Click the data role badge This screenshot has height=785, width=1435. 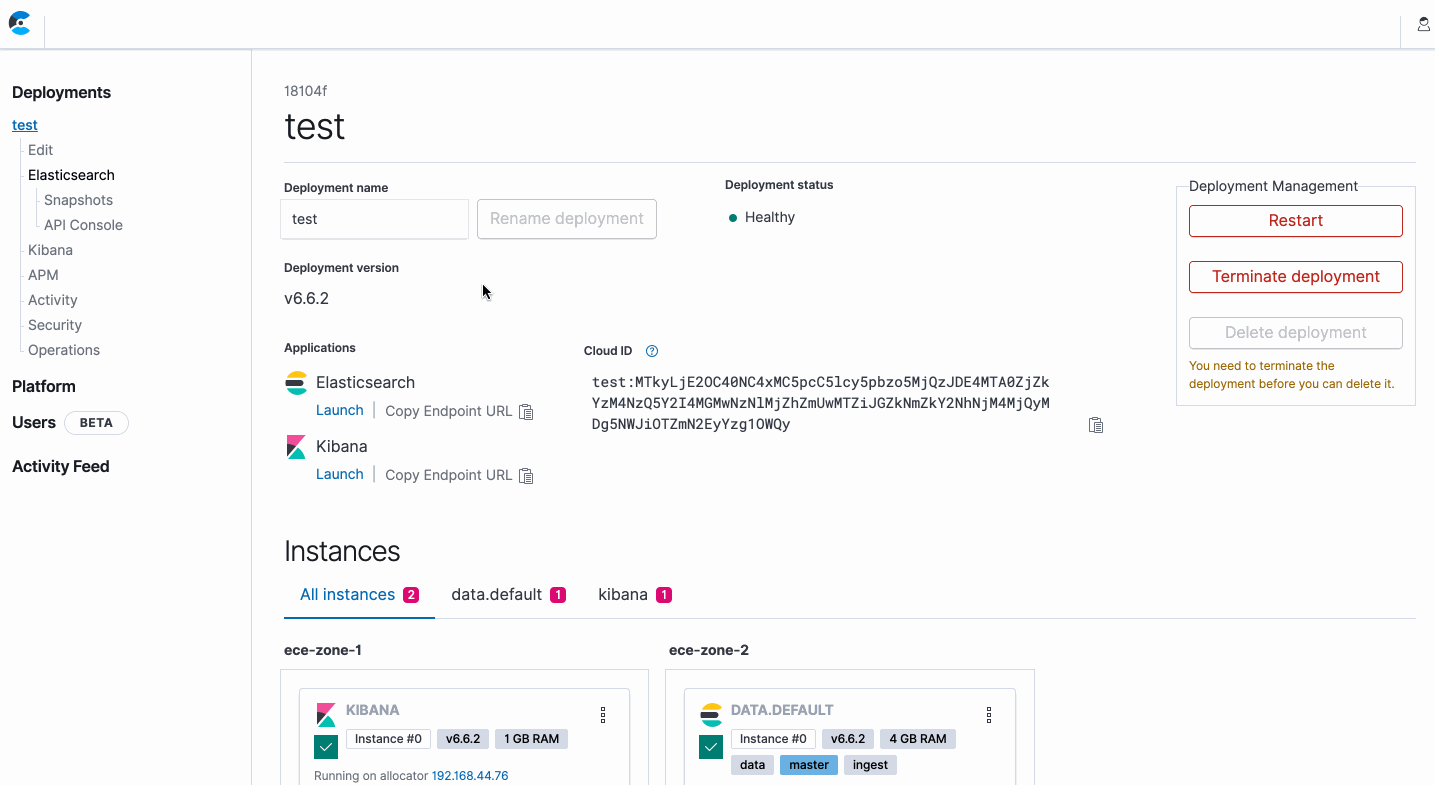753,765
